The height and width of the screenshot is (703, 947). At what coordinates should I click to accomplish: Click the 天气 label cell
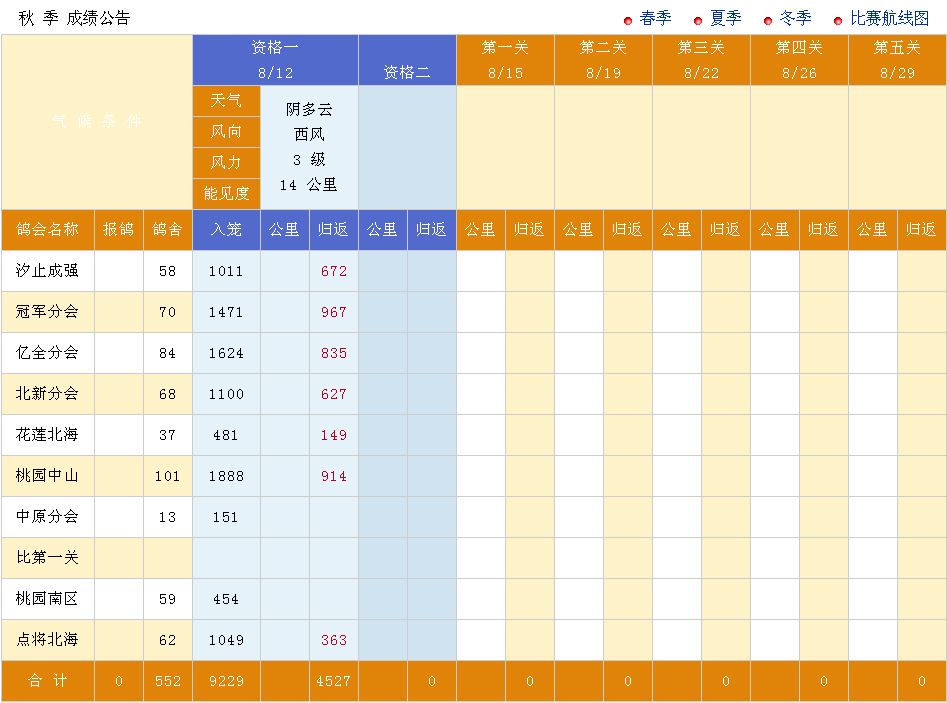click(226, 100)
